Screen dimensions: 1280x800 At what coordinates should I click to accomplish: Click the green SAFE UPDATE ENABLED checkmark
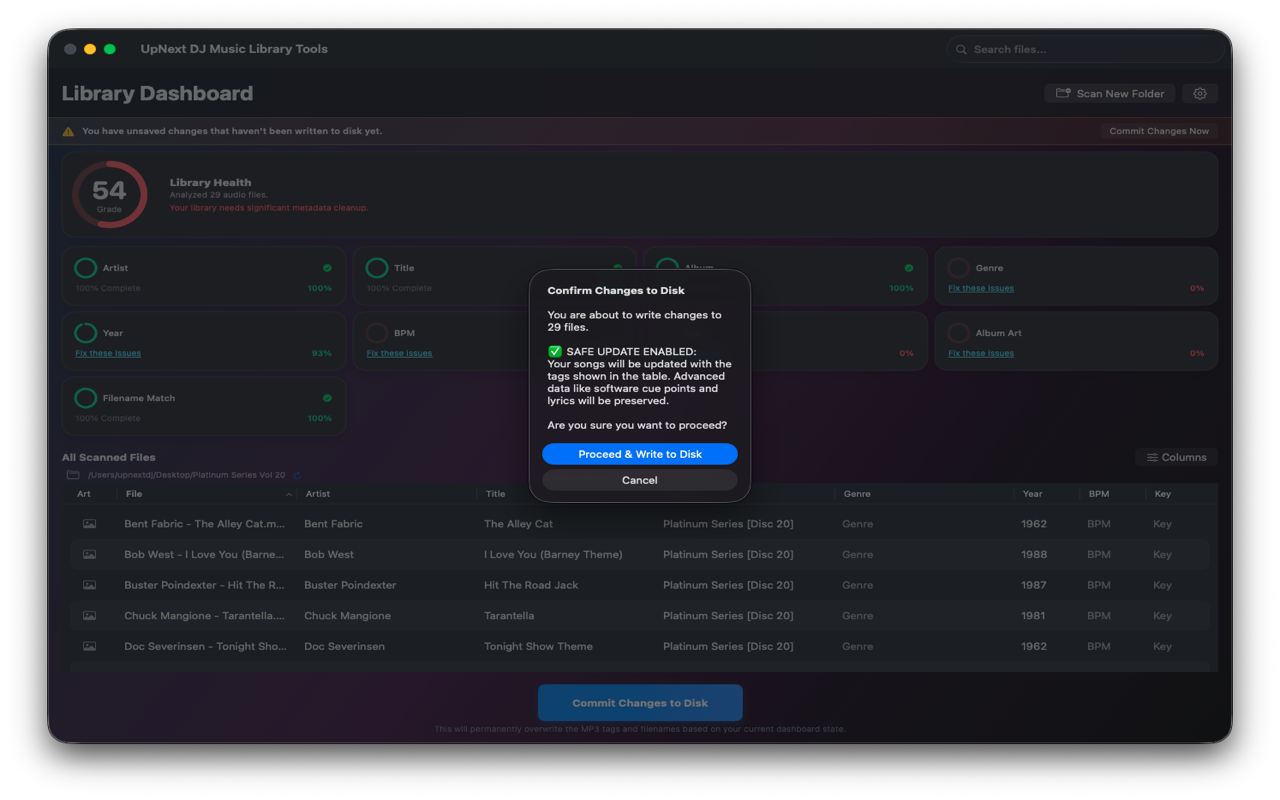(555, 352)
